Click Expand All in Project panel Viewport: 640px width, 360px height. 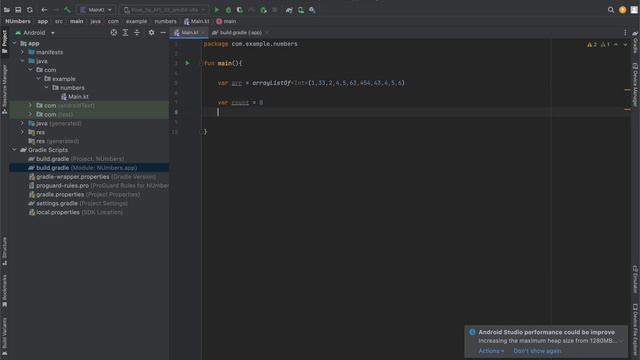pos(125,33)
